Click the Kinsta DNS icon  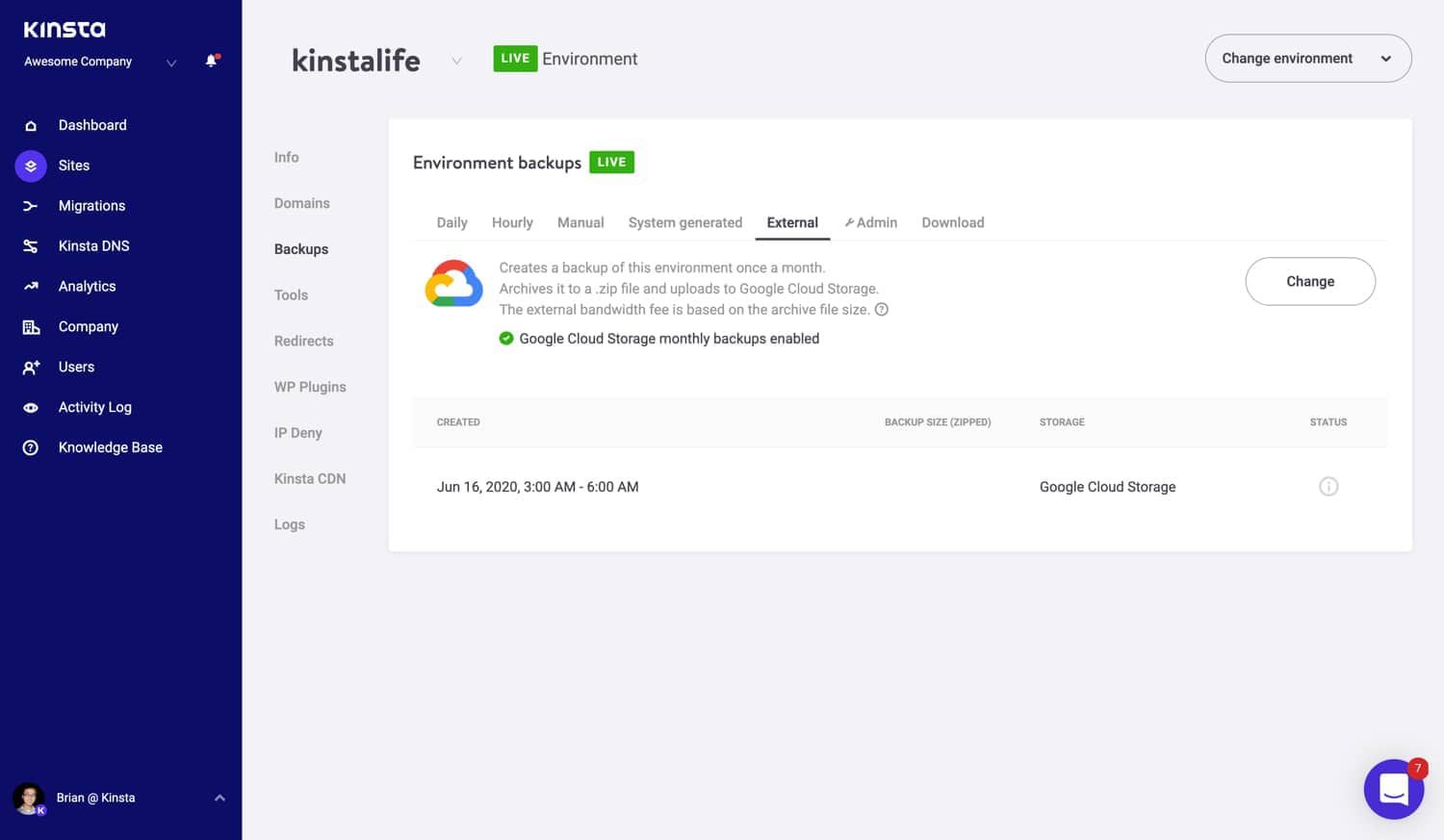(31, 246)
